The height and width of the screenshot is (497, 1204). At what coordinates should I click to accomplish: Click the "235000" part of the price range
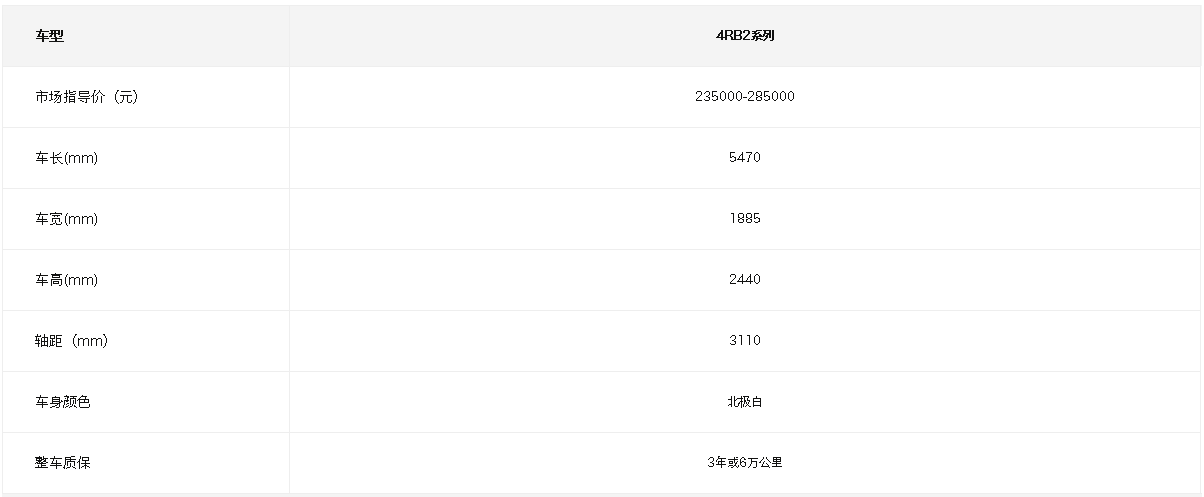pyautogui.click(x=718, y=97)
